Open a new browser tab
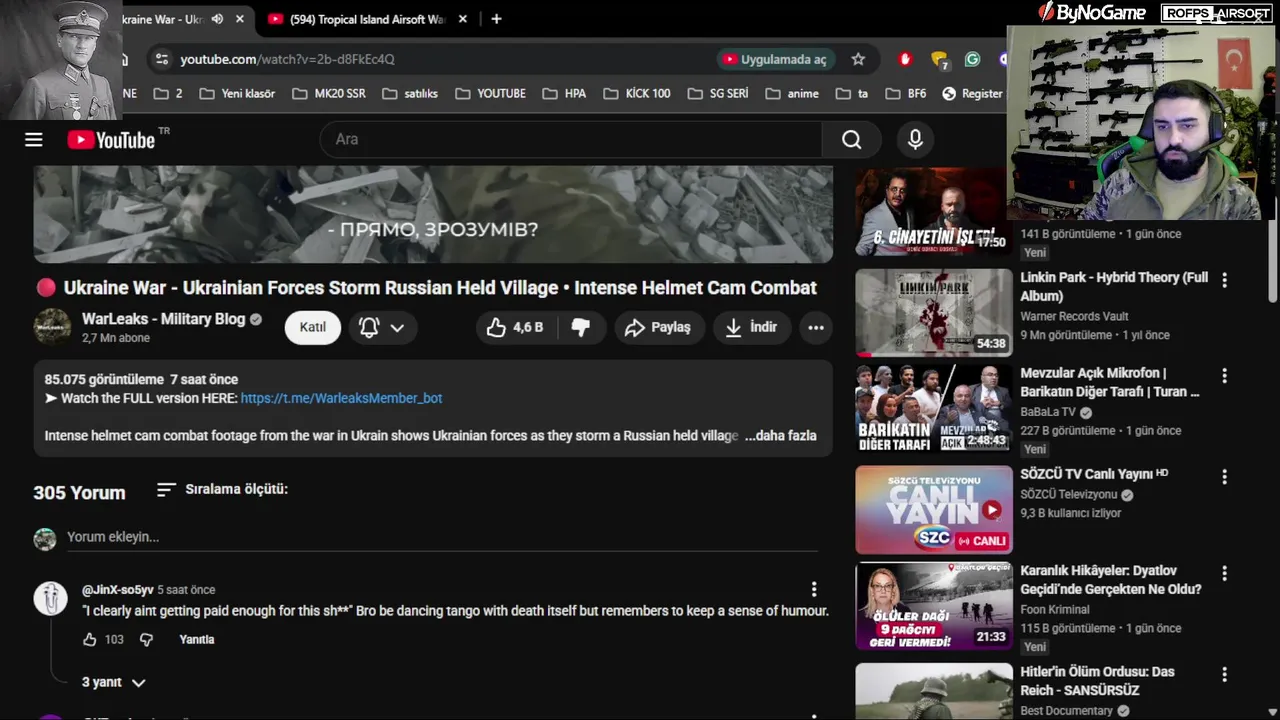Viewport: 1280px width, 720px height. 496,18
